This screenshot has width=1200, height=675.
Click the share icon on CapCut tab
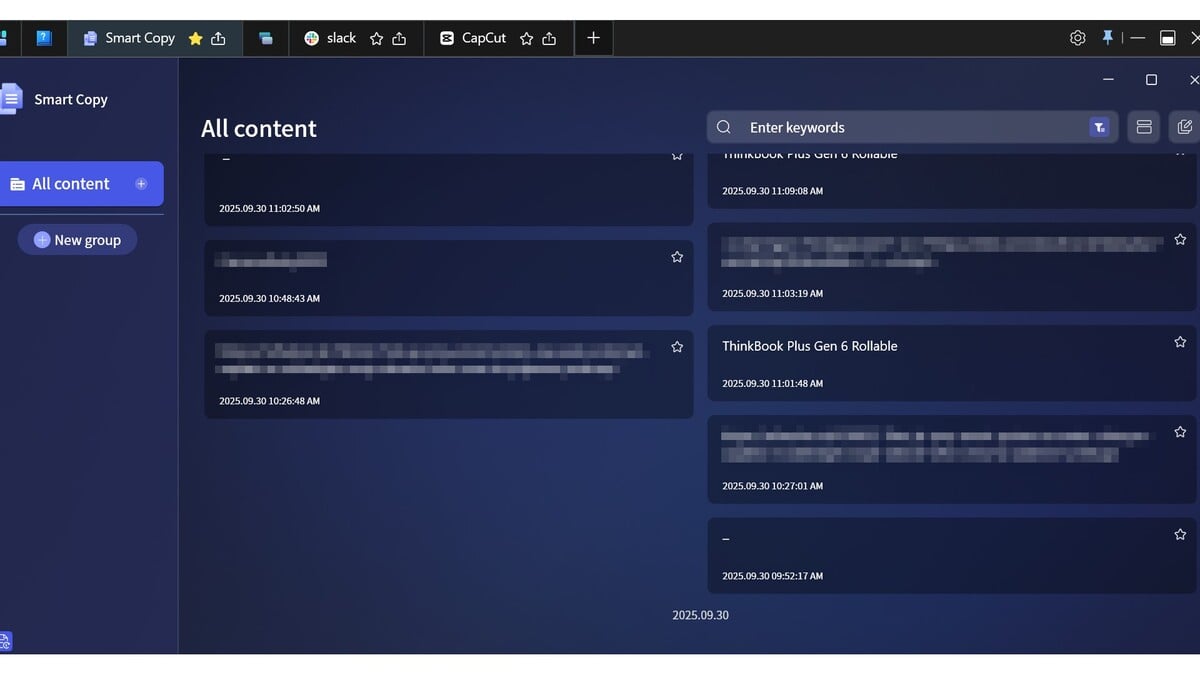[549, 38]
